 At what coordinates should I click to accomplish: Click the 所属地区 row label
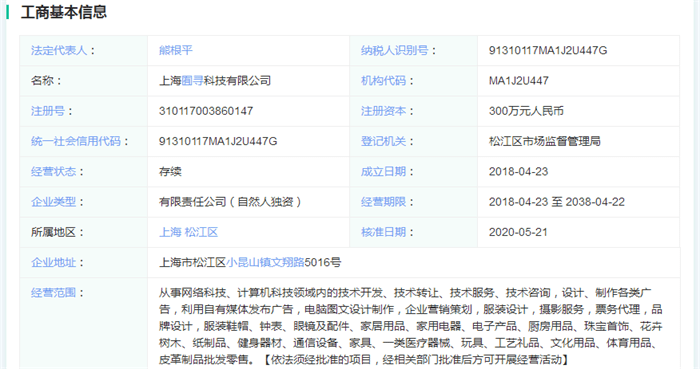[56, 232]
